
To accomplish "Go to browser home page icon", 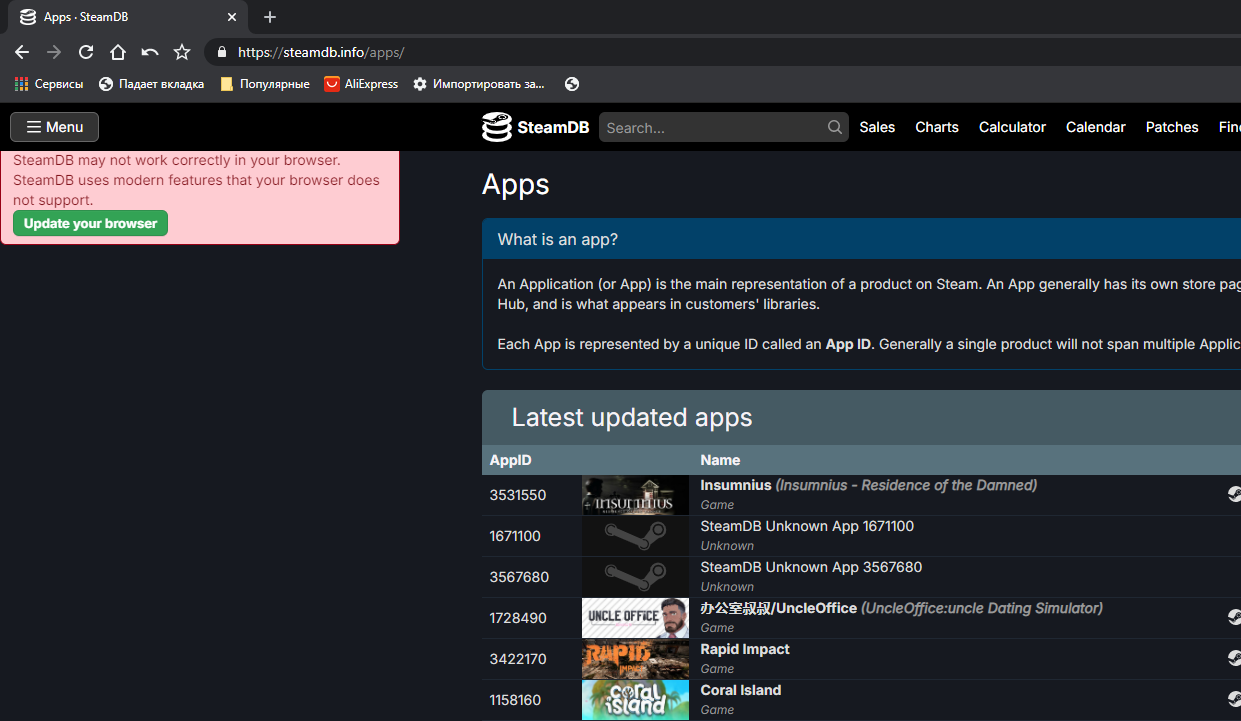I will tap(118, 52).
